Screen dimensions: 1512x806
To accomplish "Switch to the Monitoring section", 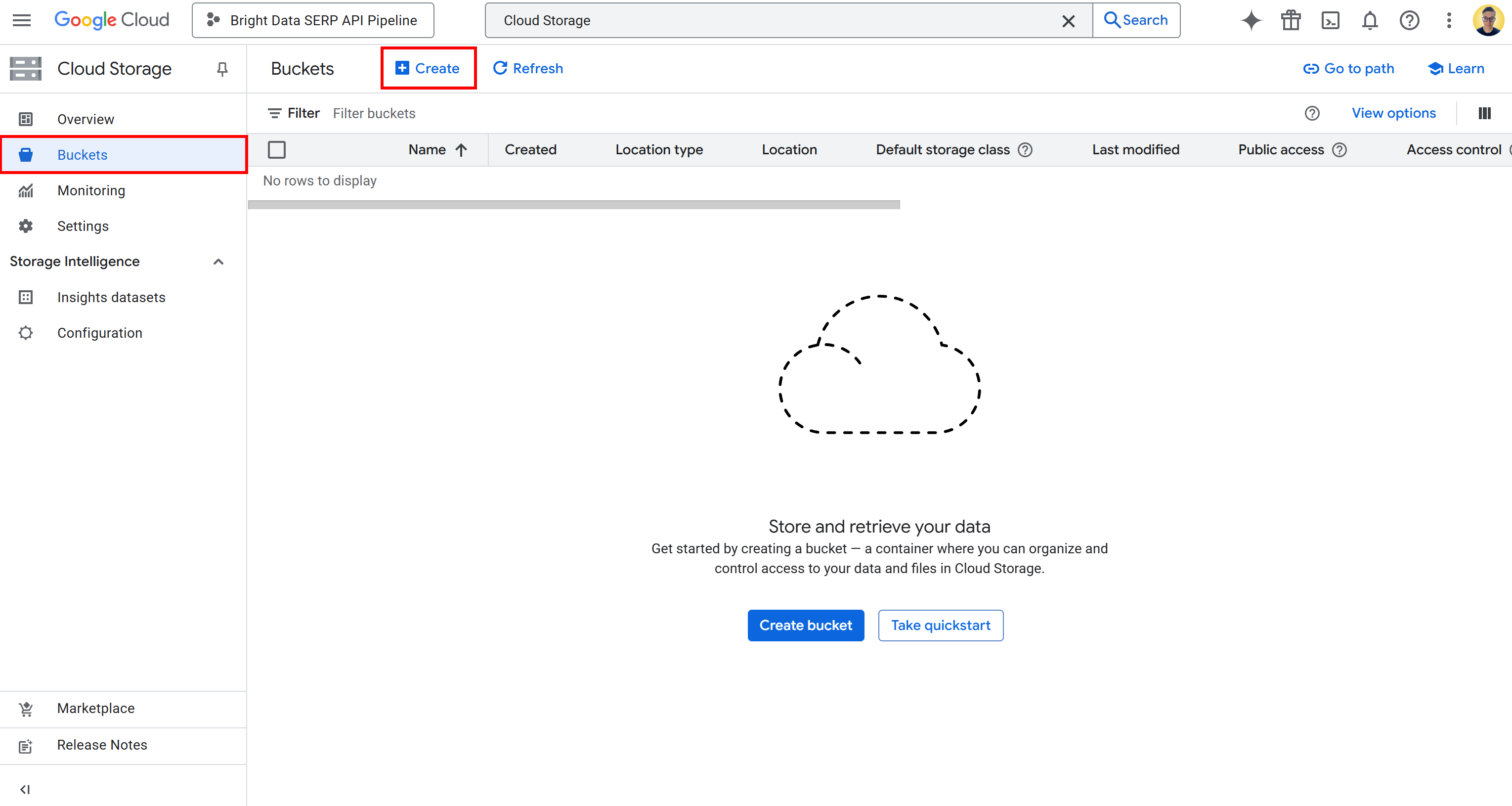I will 91,190.
